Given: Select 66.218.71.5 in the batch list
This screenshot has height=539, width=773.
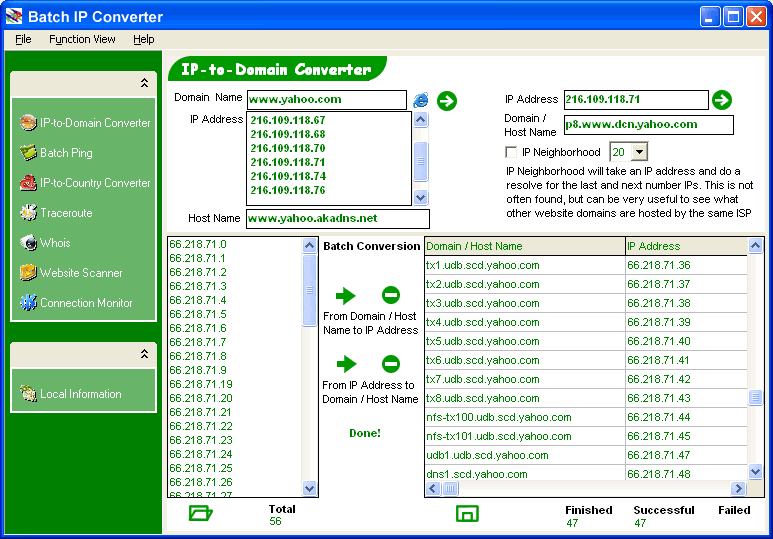Looking at the screenshot, I should pos(198,314).
